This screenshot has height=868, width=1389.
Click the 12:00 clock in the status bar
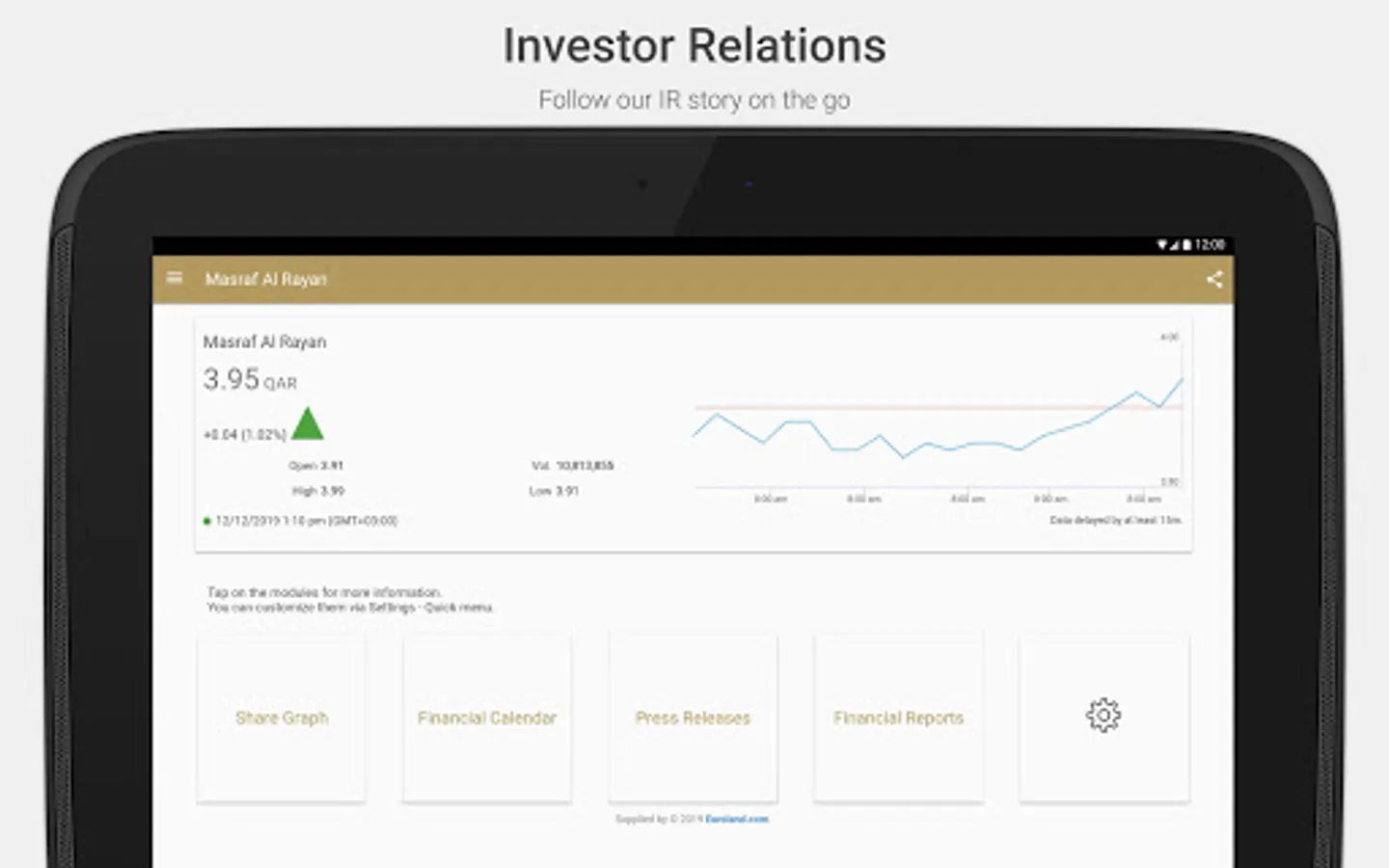(1210, 245)
